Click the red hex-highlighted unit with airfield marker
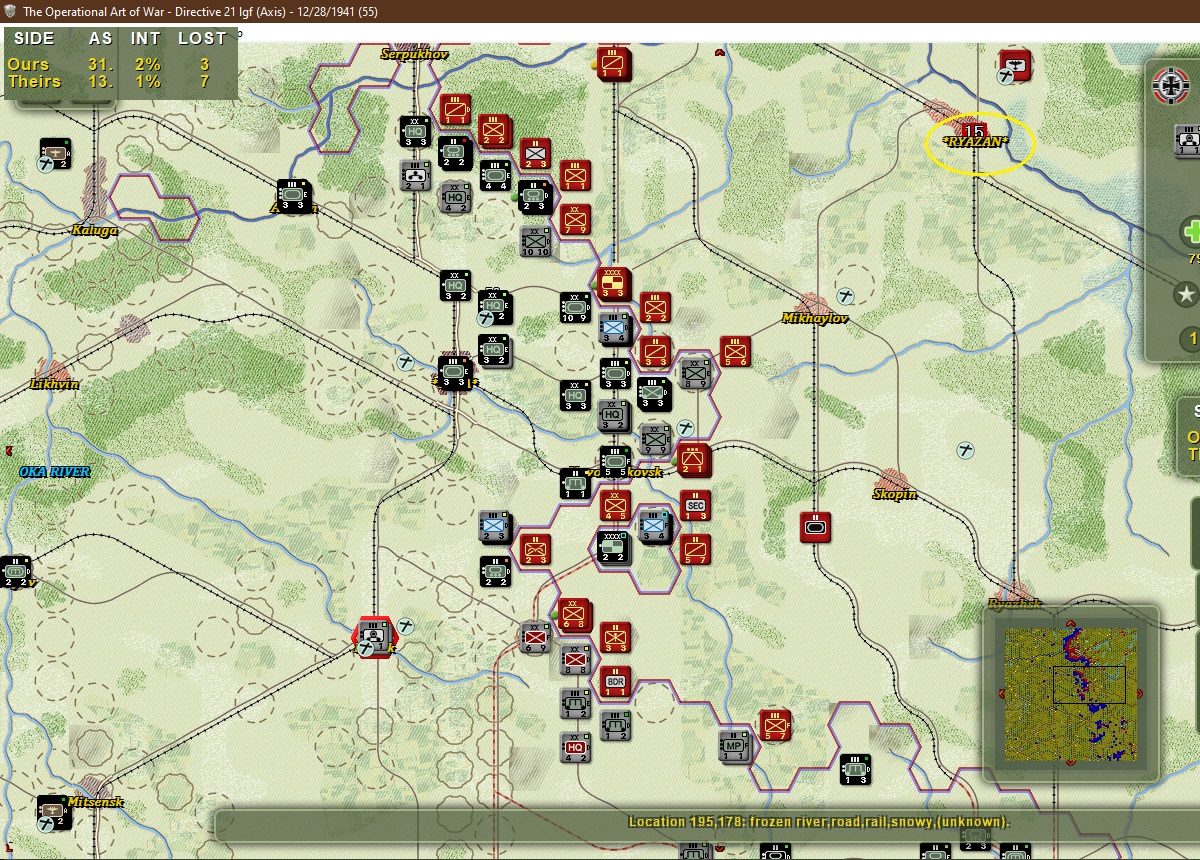Image resolution: width=1200 pixels, height=860 pixels. click(x=376, y=635)
